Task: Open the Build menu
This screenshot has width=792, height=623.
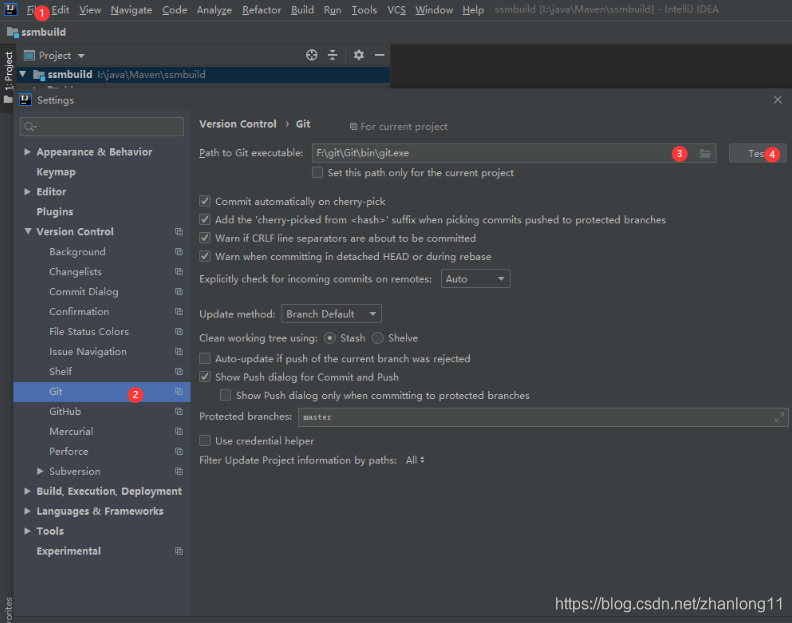Action: (x=302, y=10)
